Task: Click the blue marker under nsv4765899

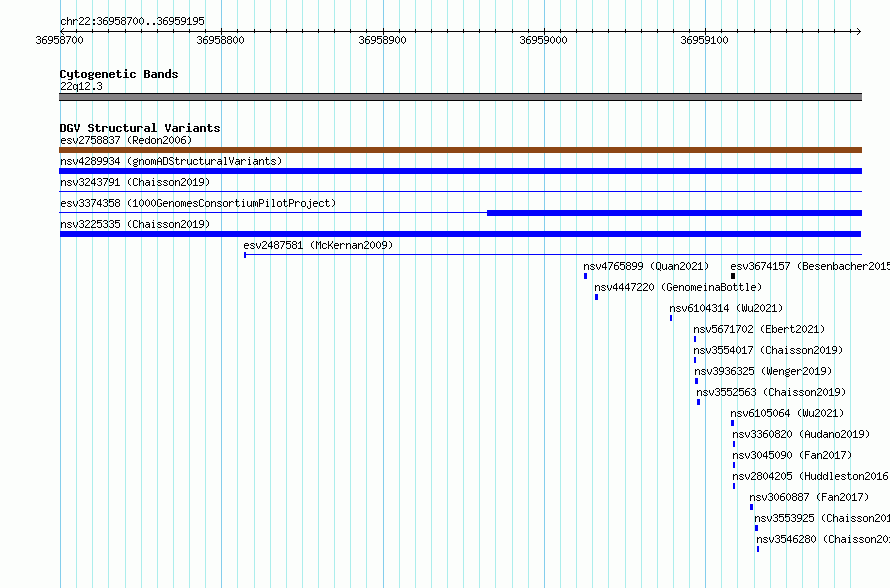Action: (585, 276)
